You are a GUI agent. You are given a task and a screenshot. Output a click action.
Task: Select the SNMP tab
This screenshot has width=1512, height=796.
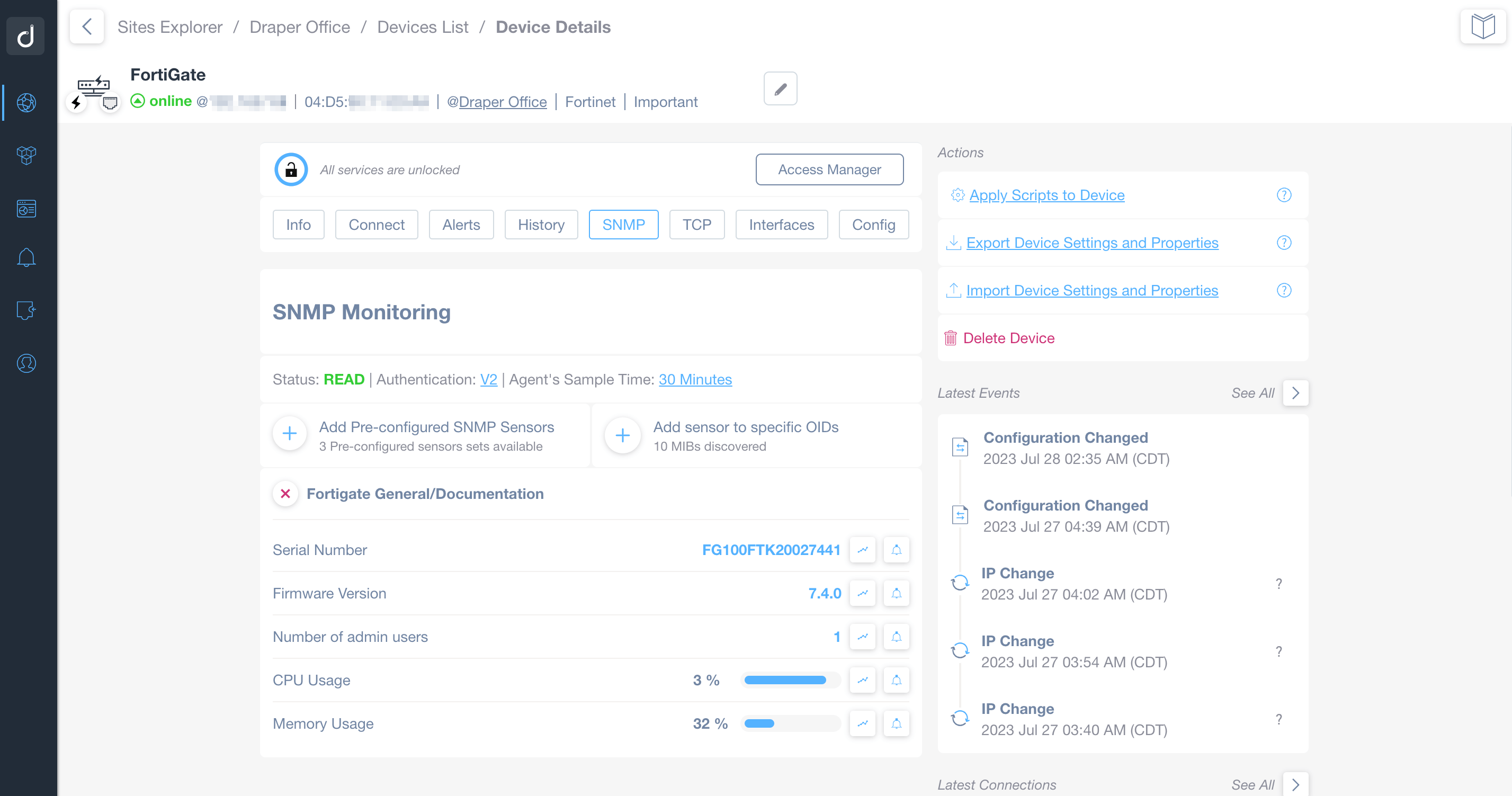623,225
